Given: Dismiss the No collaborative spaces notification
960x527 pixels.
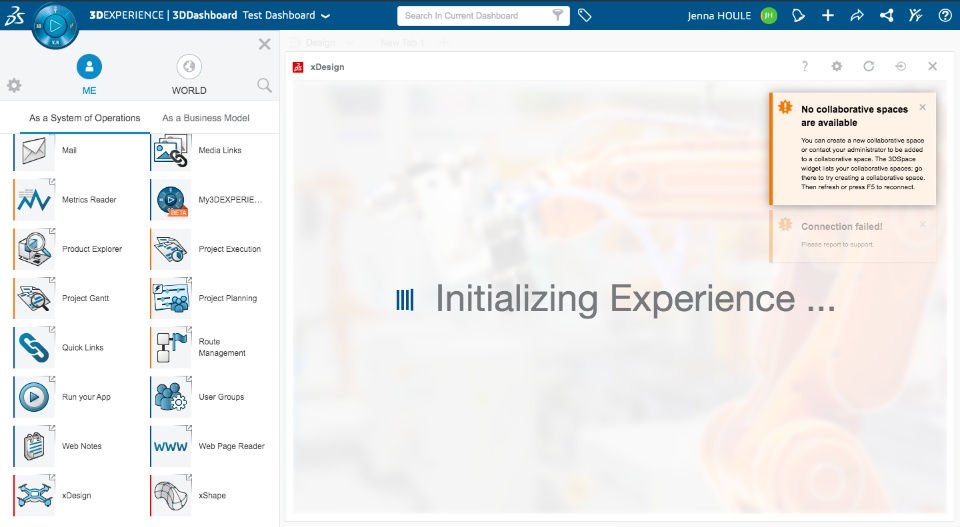Looking at the screenshot, I should [x=923, y=108].
